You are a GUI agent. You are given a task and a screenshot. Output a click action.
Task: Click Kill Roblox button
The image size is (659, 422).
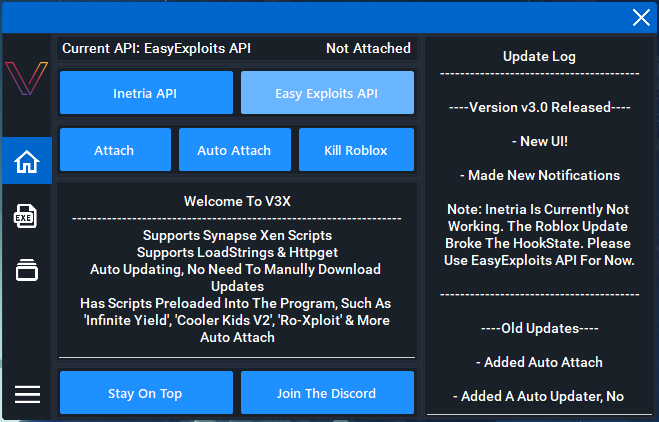356,150
